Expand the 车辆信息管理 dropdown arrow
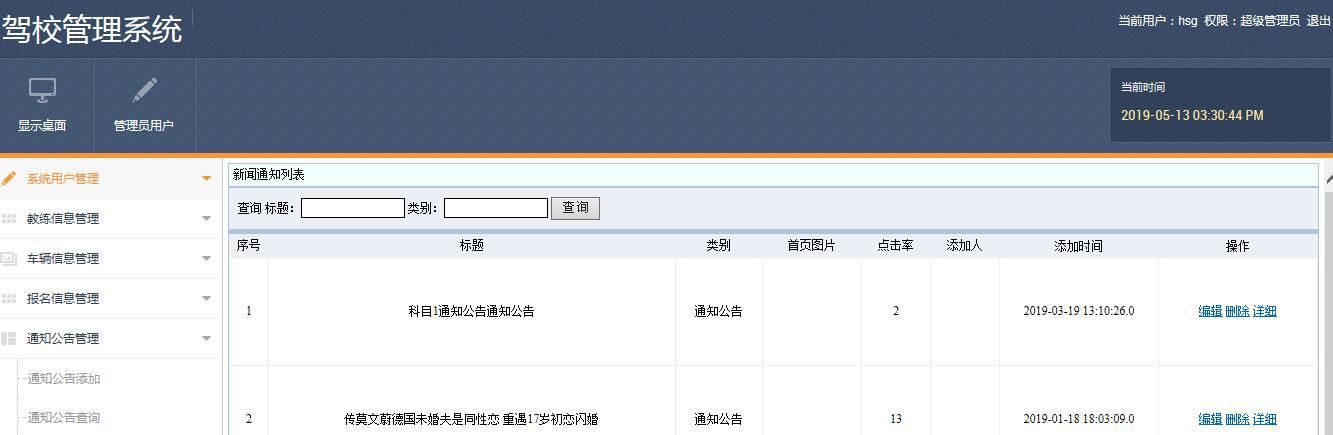 pos(207,259)
